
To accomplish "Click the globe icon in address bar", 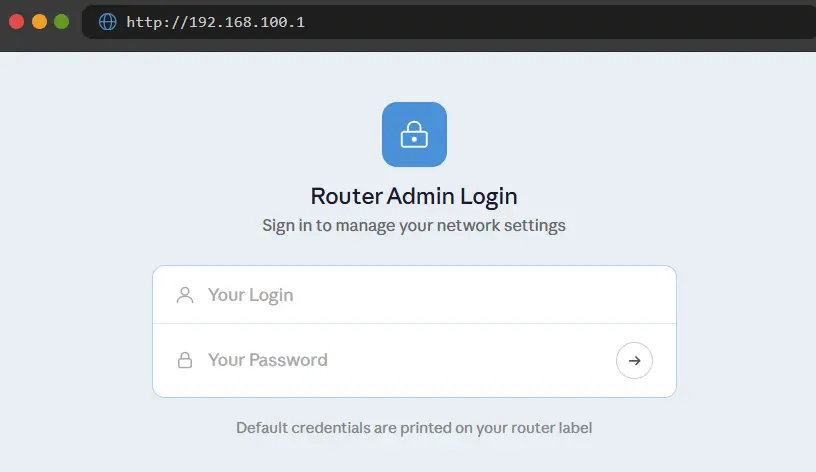I will [108, 22].
